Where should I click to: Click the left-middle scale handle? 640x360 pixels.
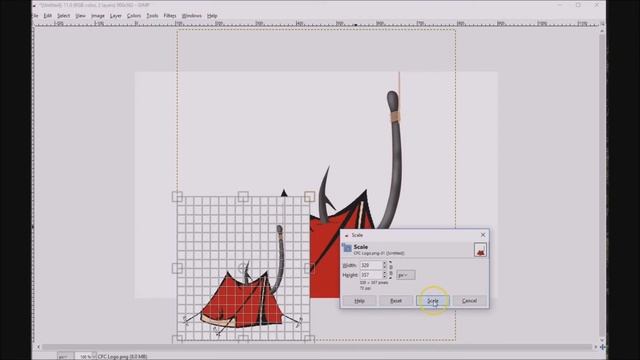pos(177,268)
